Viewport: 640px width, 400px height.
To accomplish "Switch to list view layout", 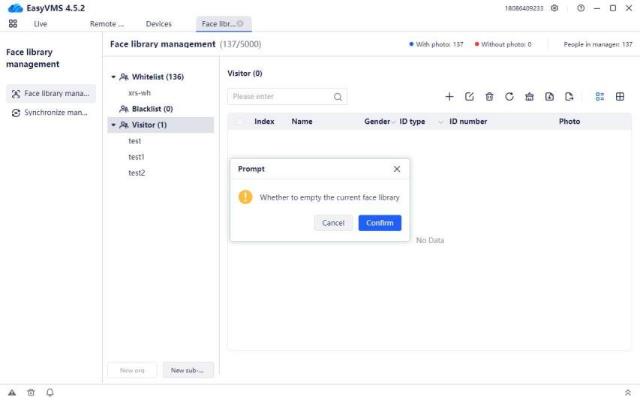I will click(600, 97).
